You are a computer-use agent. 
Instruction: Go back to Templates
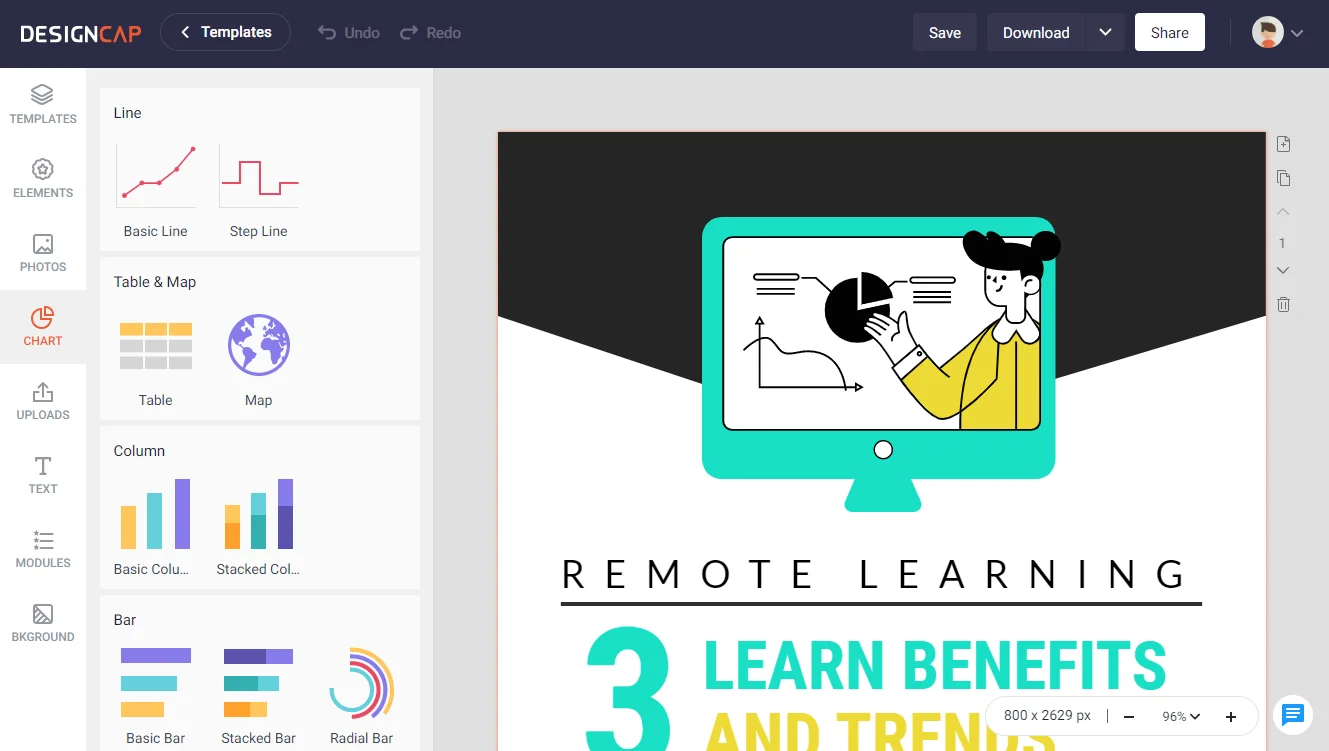pos(225,32)
